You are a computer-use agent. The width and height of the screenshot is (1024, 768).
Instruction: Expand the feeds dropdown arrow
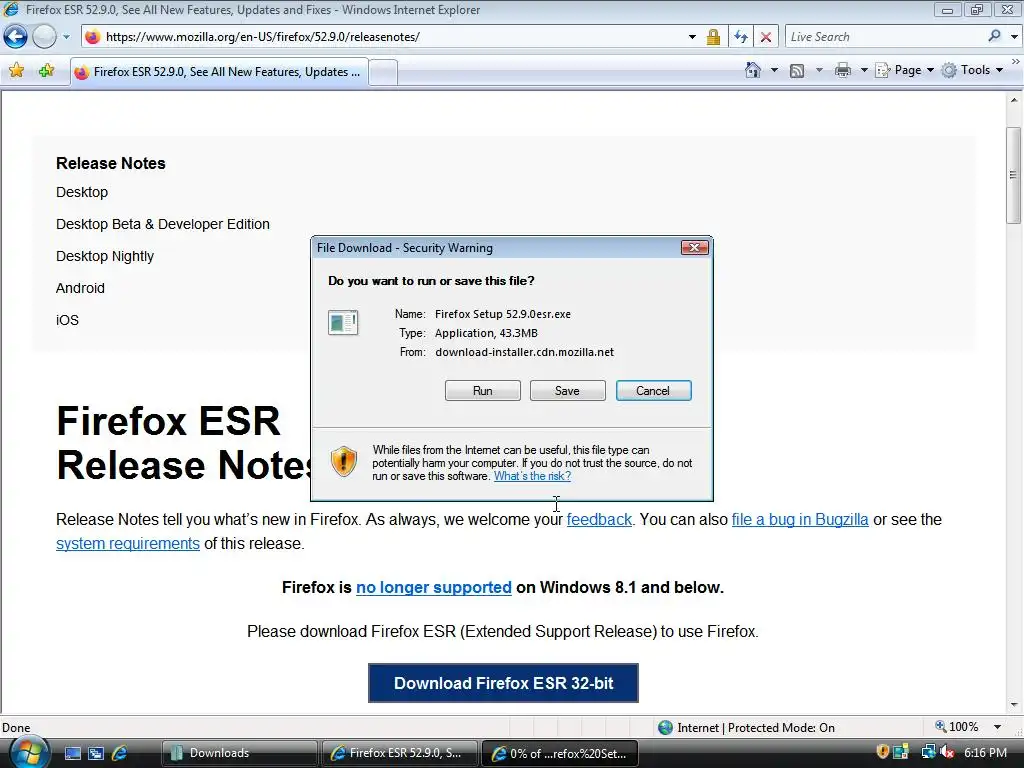point(819,70)
